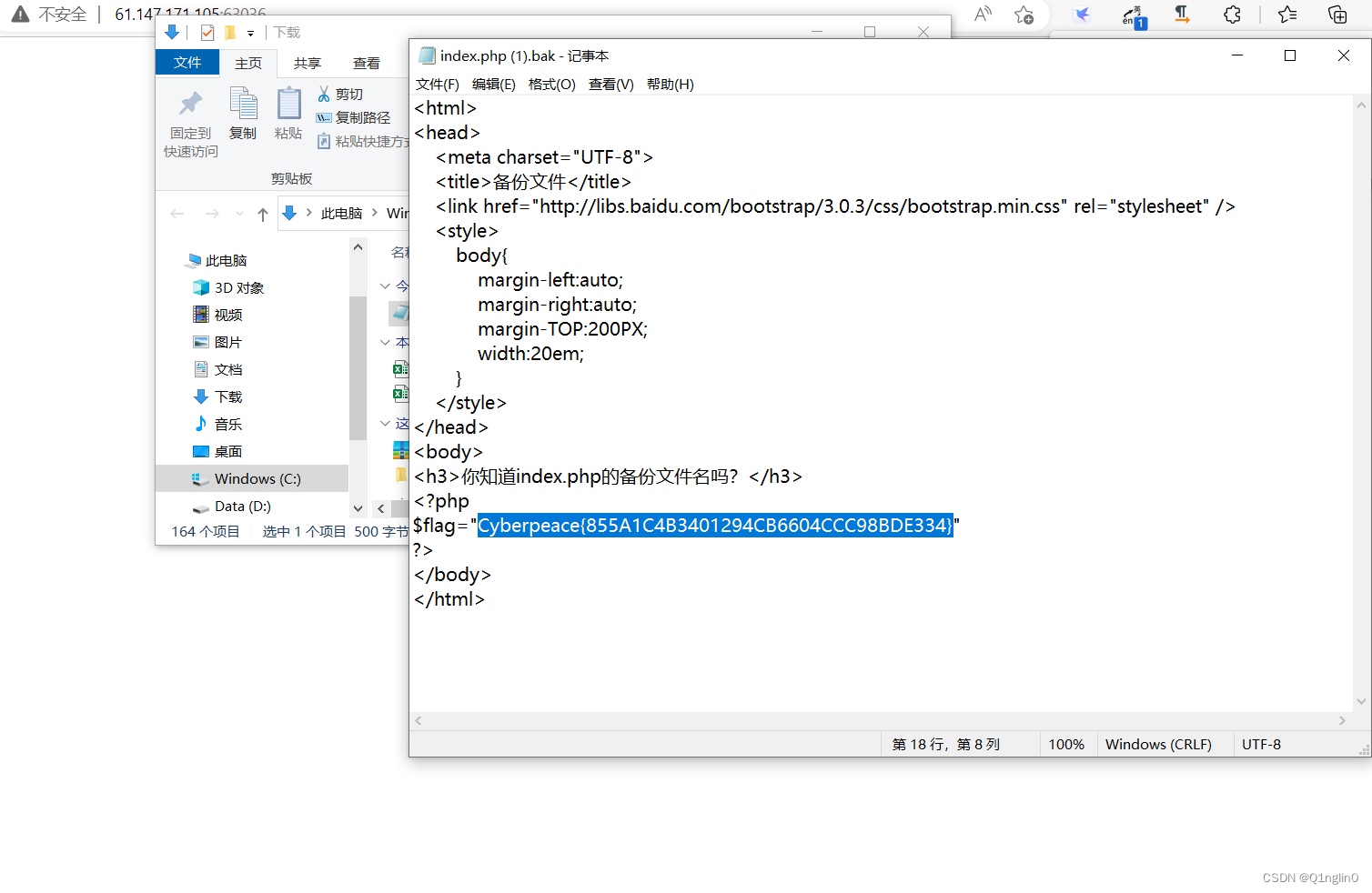Click navigation pane scroll-up arrow

(x=358, y=247)
